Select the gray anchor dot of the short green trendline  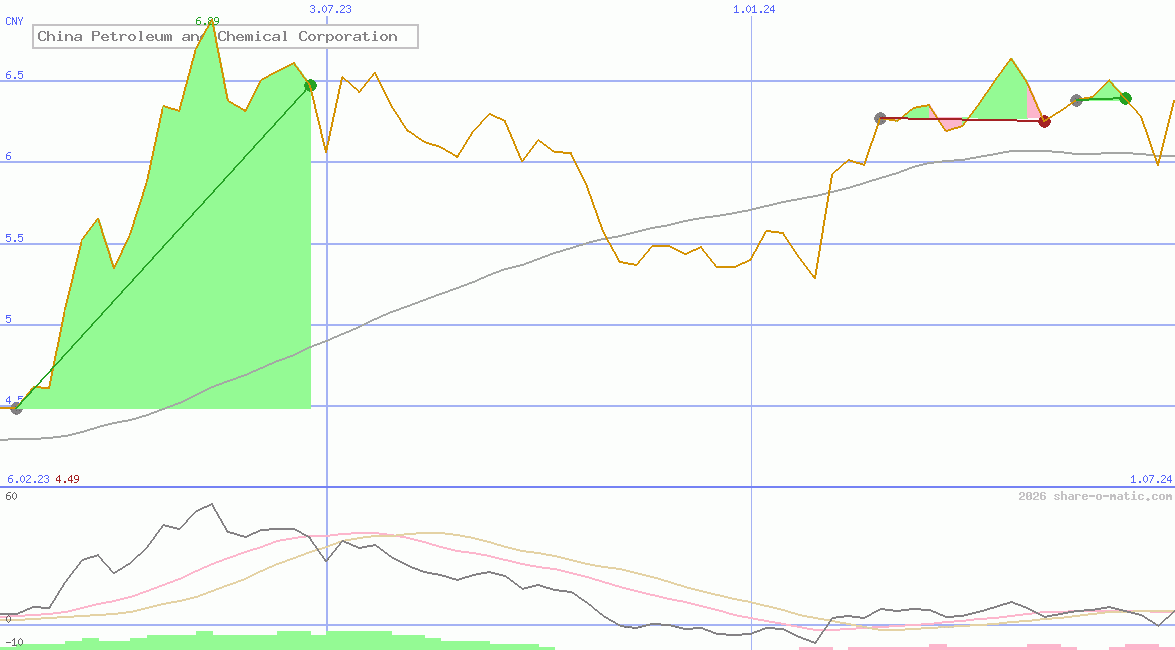[1076, 99]
